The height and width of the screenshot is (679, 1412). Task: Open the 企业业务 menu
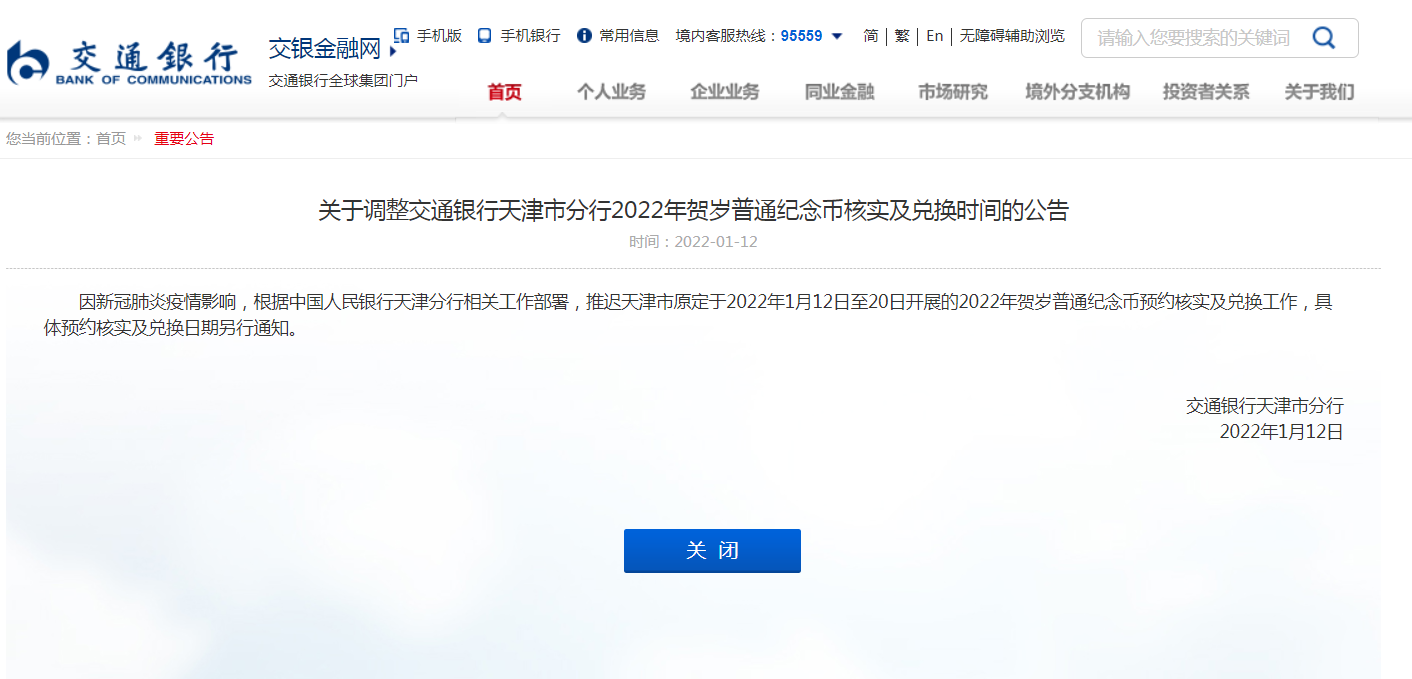click(x=725, y=92)
